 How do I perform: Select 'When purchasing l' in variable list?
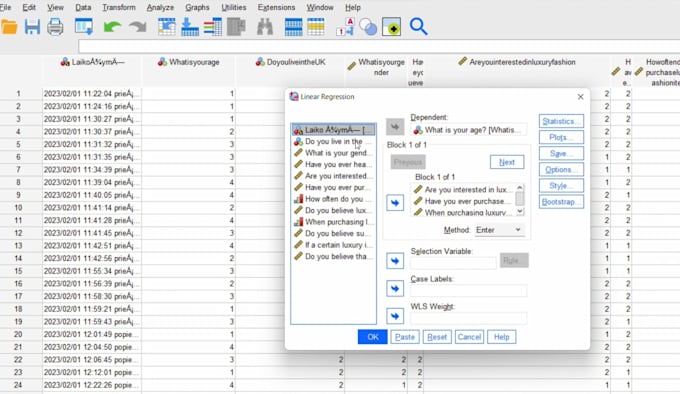(x=333, y=222)
